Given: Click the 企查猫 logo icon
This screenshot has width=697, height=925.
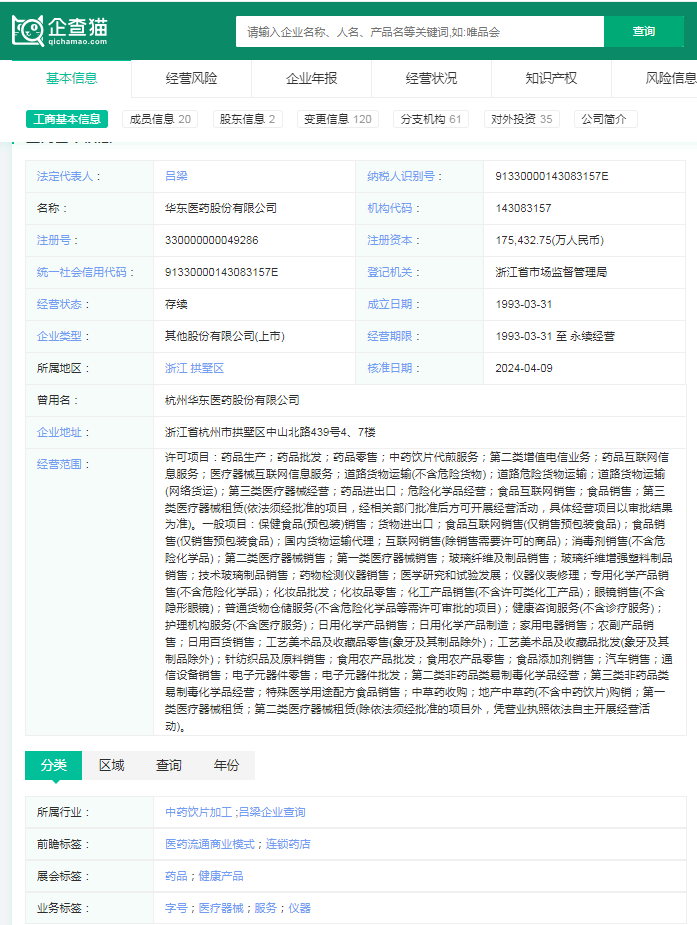Looking at the screenshot, I should click(x=28, y=31).
